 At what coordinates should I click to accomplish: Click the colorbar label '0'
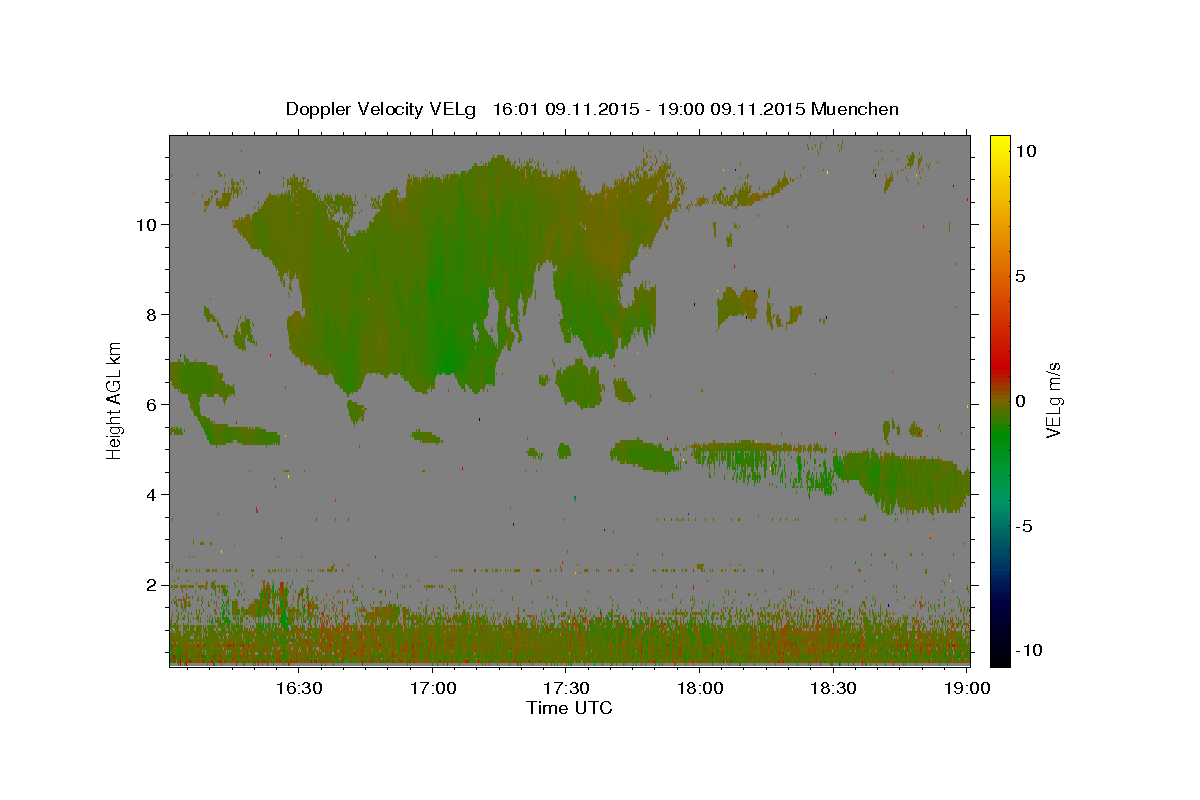(1020, 401)
